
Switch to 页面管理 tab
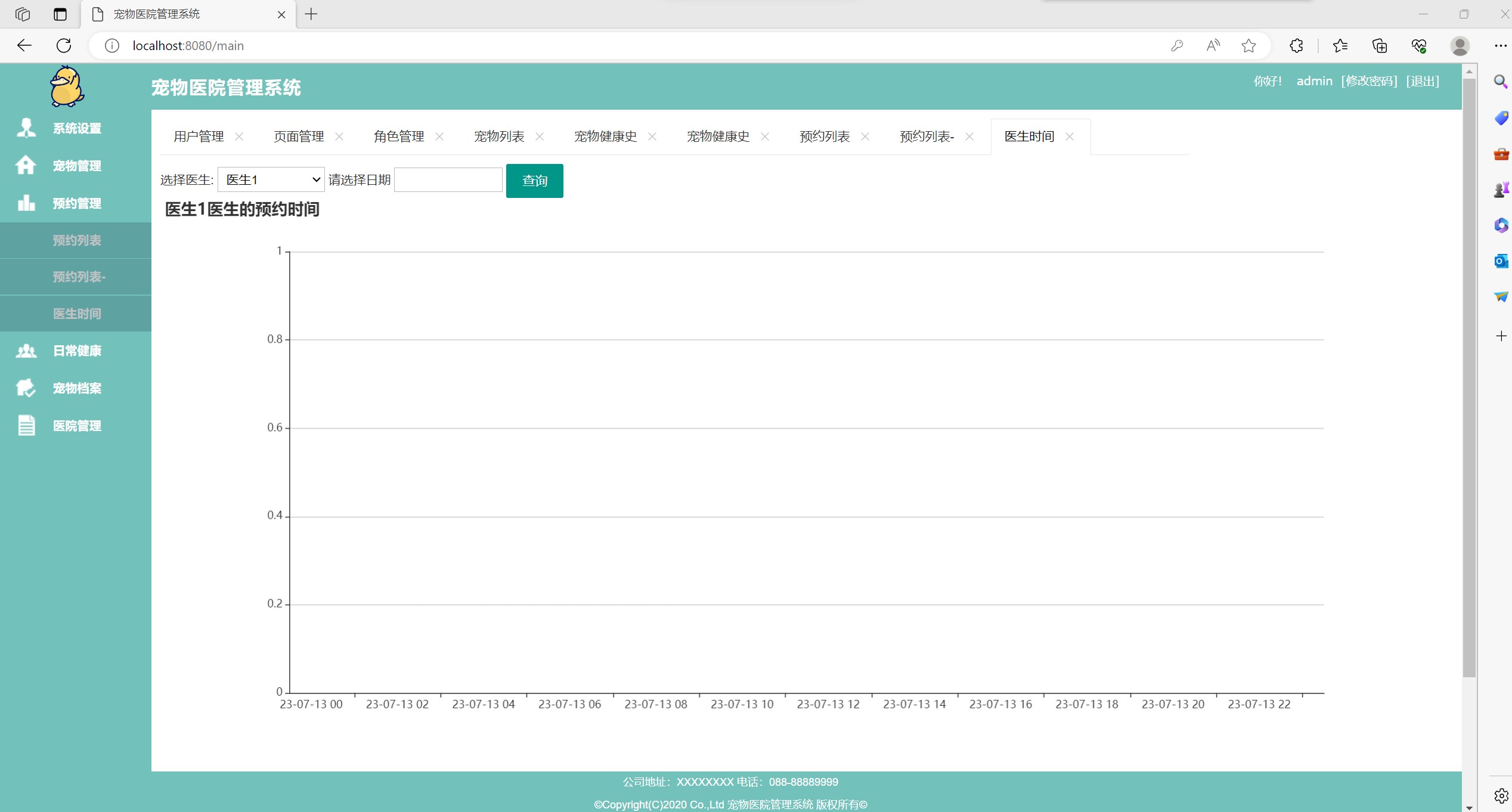pos(299,137)
